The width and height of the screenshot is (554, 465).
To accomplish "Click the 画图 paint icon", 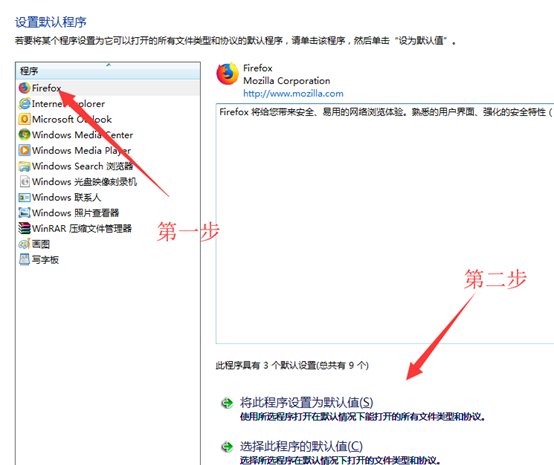I will tap(24, 244).
